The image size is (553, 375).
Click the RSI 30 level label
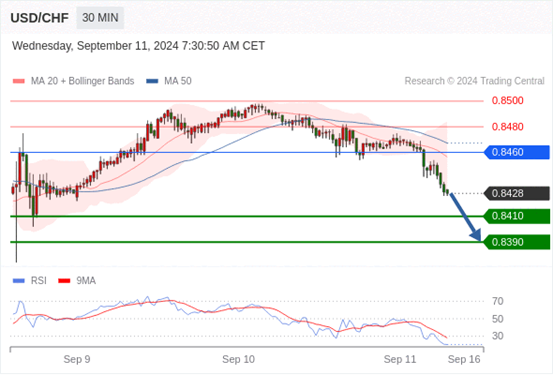coord(498,336)
